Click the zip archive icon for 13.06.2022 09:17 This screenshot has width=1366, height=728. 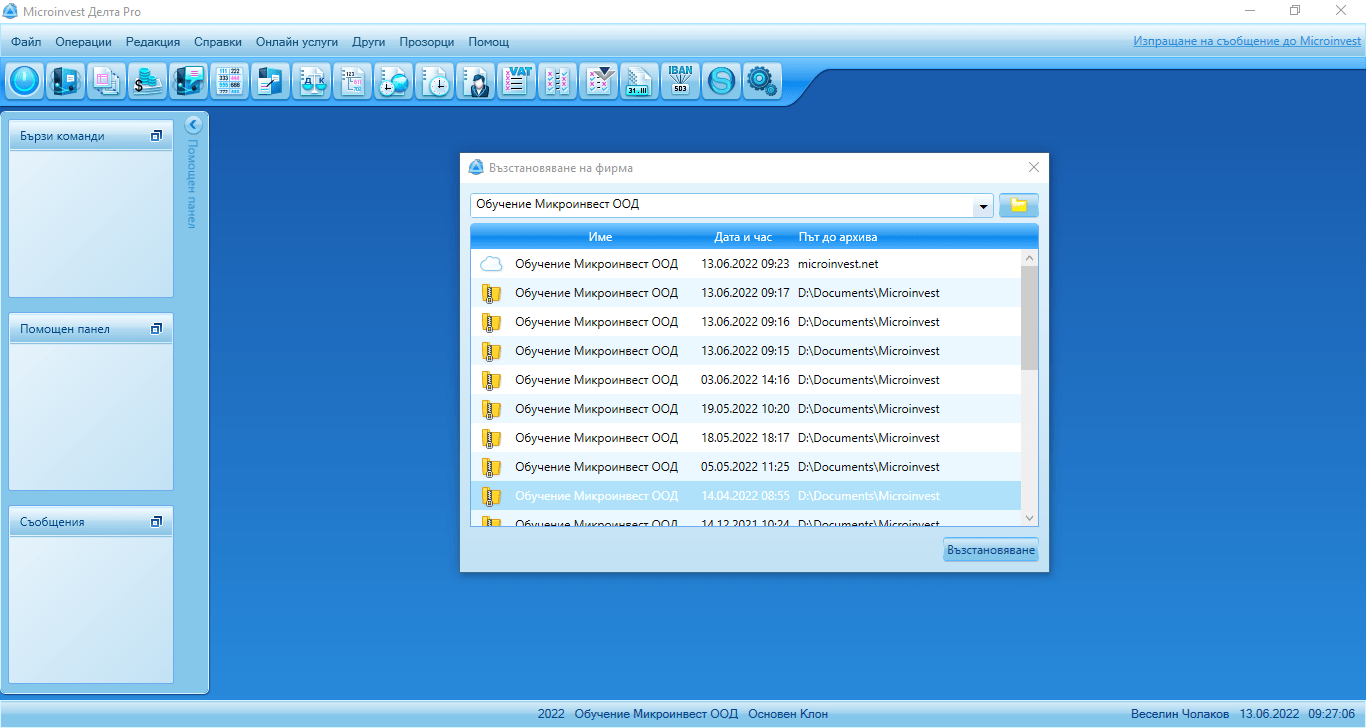(x=491, y=293)
